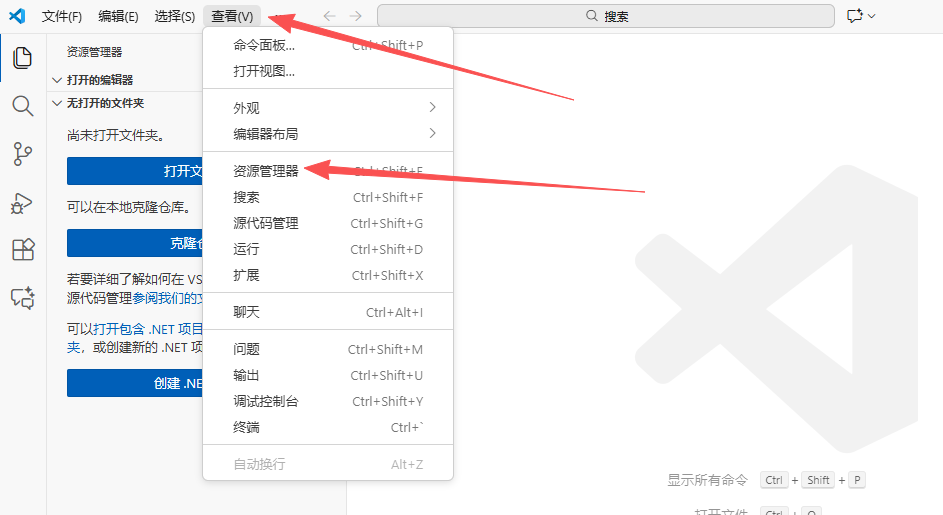
Task: Select 聊天 menu entry
Action: pos(328,312)
